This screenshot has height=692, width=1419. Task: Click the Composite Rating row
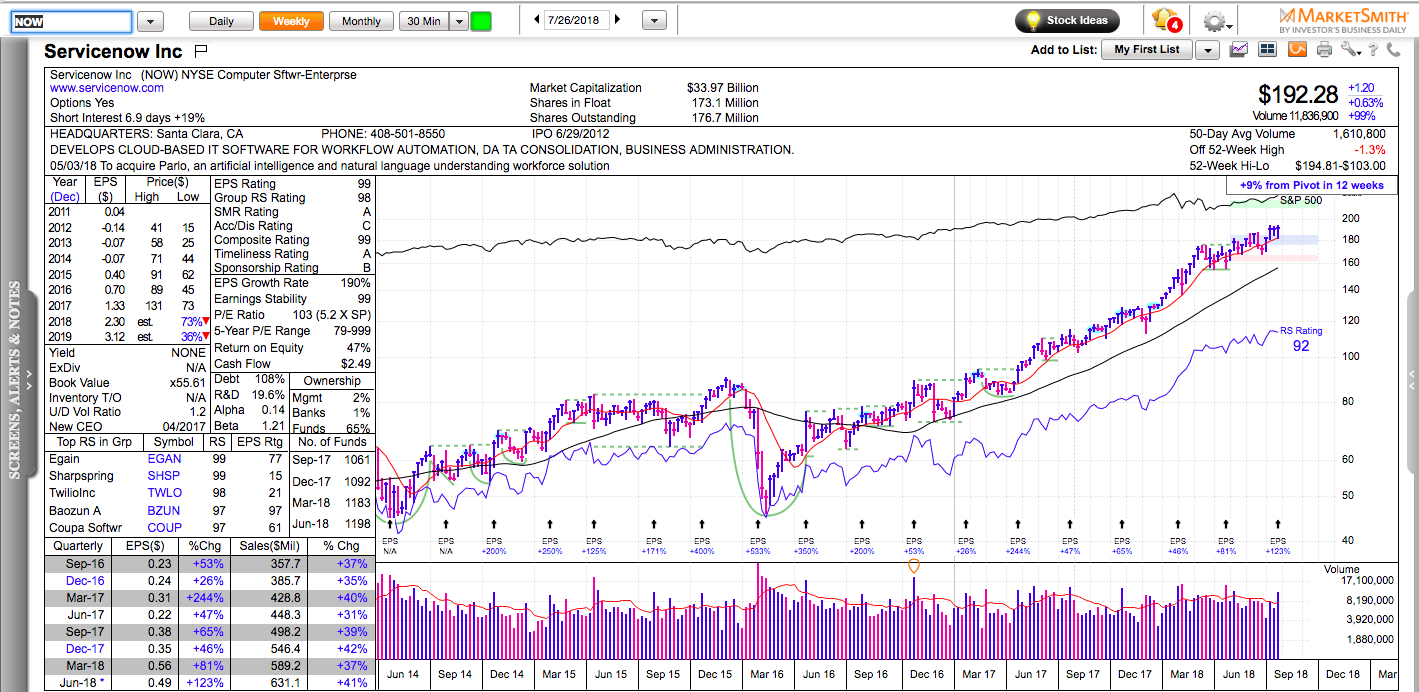click(292, 240)
